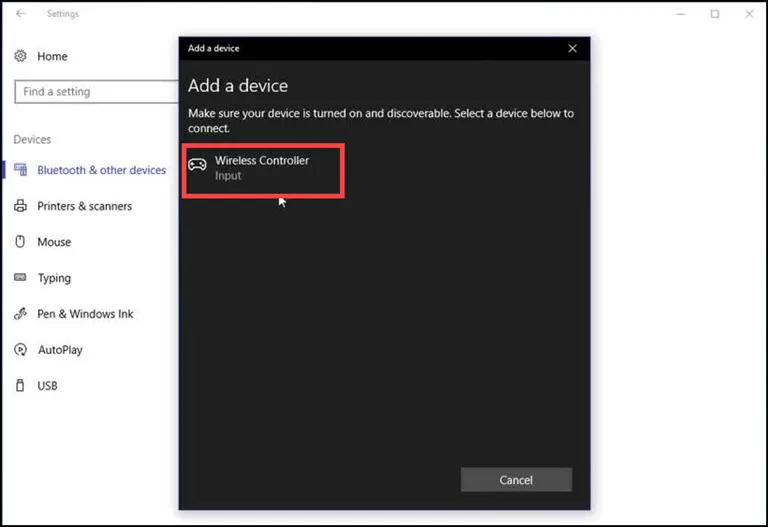
Task: Go to the Home text label
Action: point(52,57)
